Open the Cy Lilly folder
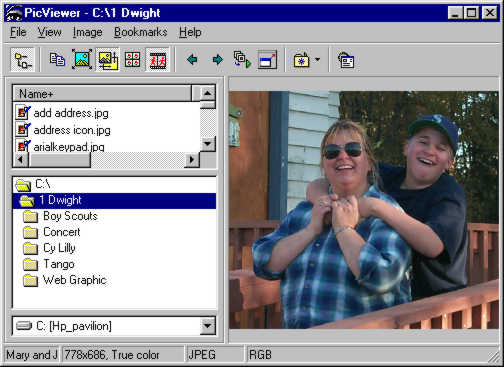This screenshot has height=367, width=504. [59, 248]
